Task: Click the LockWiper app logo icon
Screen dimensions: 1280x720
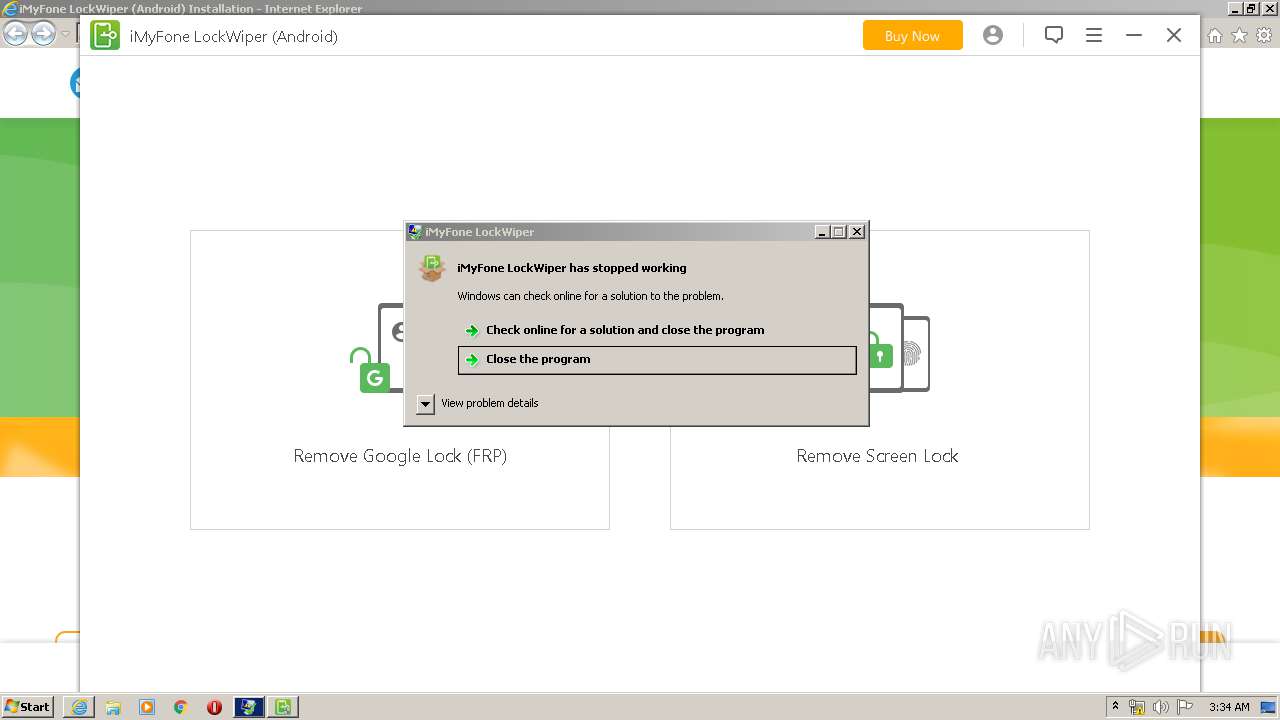Action: [x=105, y=36]
